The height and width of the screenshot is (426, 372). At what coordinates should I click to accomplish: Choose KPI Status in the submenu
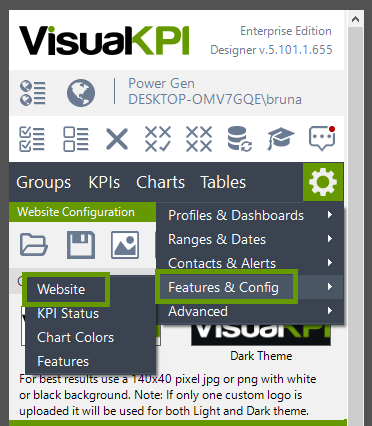(x=91, y=313)
